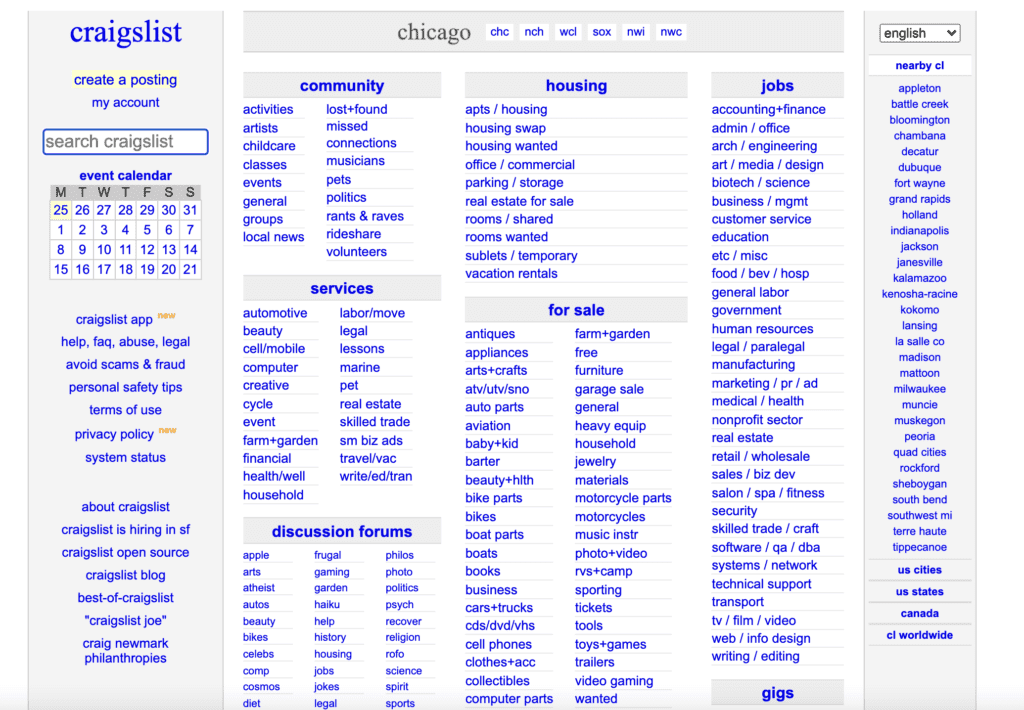This screenshot has width=1024, height=710.
Task: Open the for sale section heading
Action: [x=576, y=310]
